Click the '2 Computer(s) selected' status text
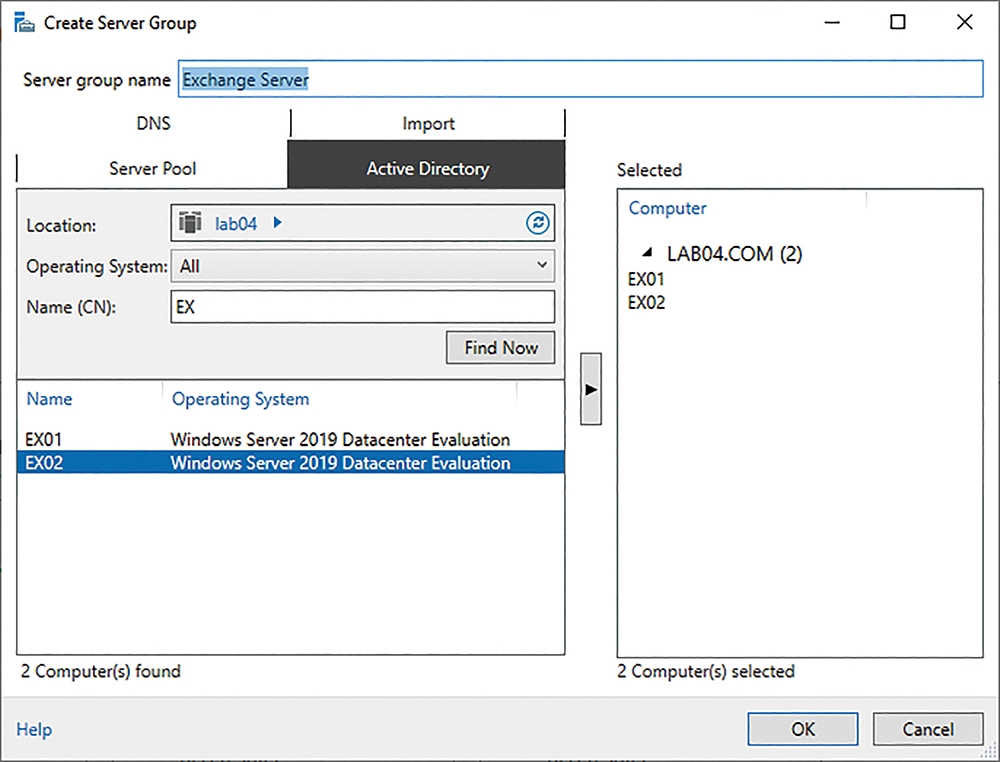This screenshot has width=1000, height=762. [x=706, y=671]
